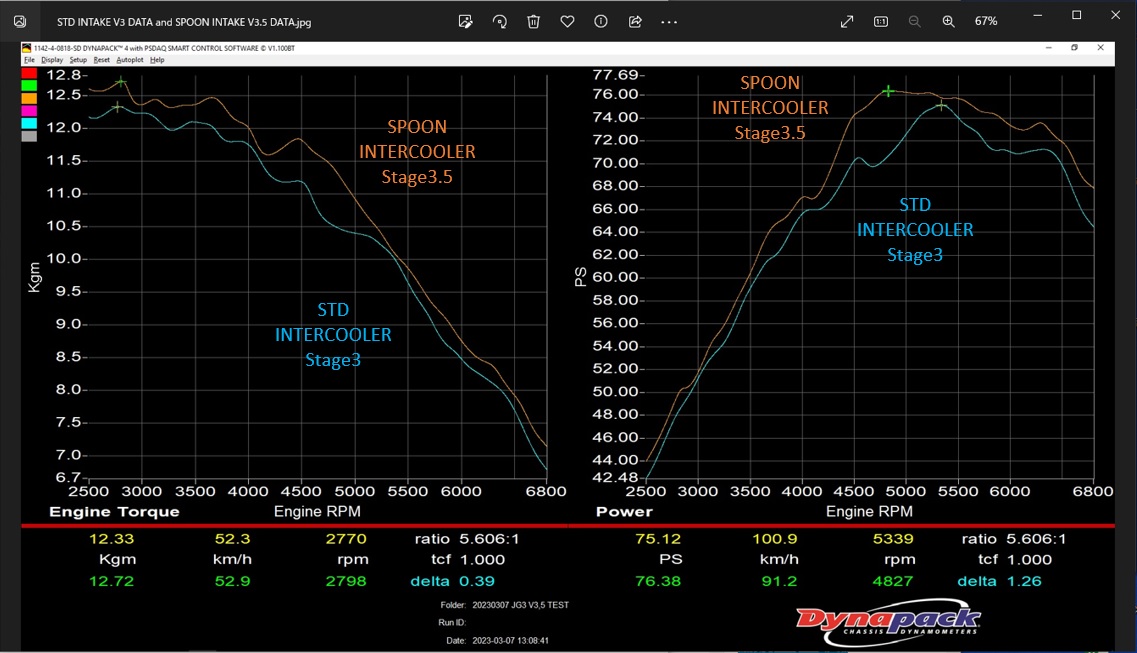Viewport: 1137px width, 653px height.
Task: Click the green peak marker on torque graph
Action: (x=121, y=82)
